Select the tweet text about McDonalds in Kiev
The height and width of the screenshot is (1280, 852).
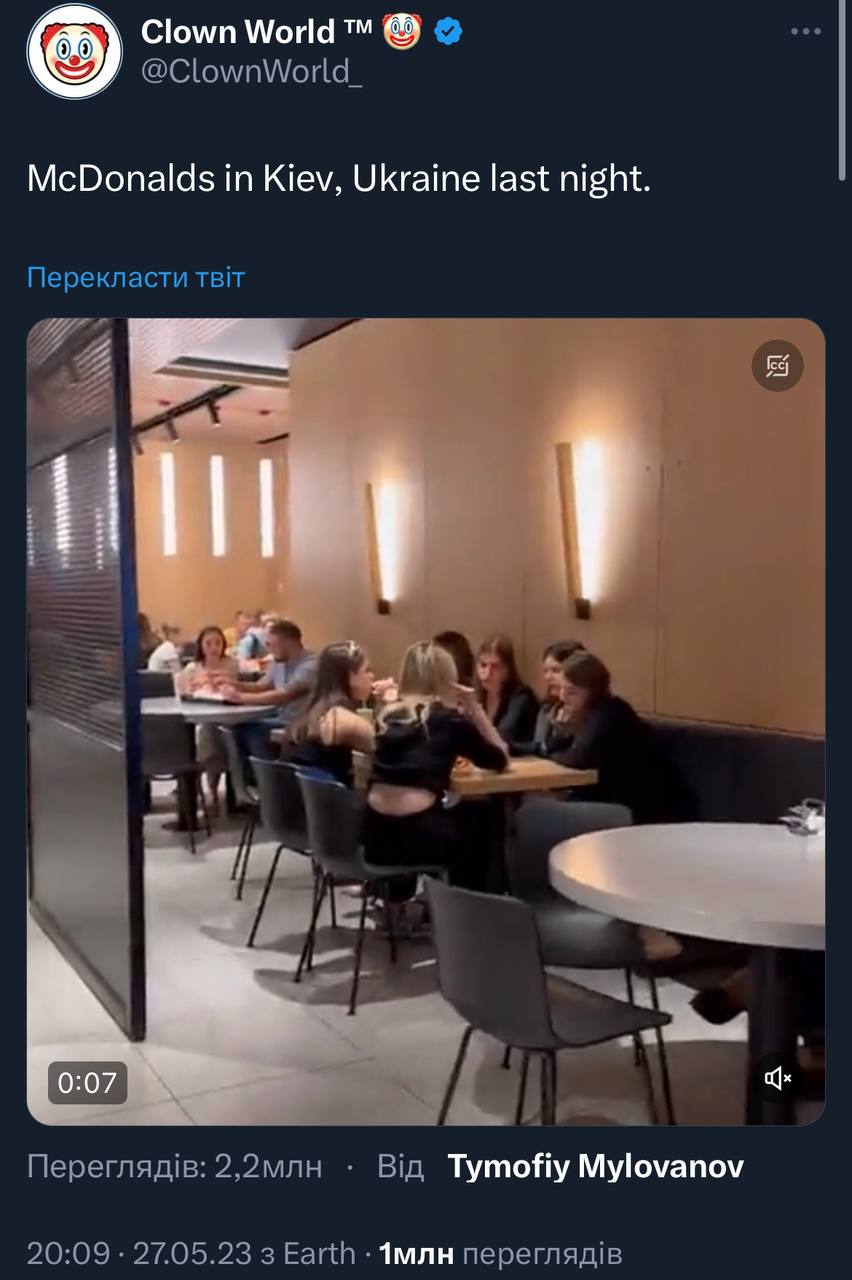click(339, 178)
